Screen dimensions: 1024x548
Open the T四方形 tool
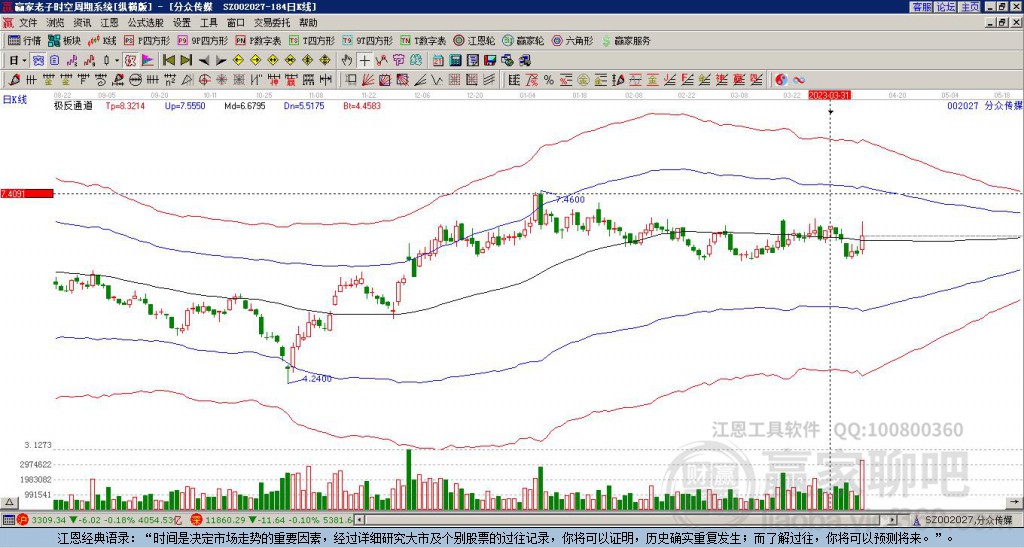312,40
